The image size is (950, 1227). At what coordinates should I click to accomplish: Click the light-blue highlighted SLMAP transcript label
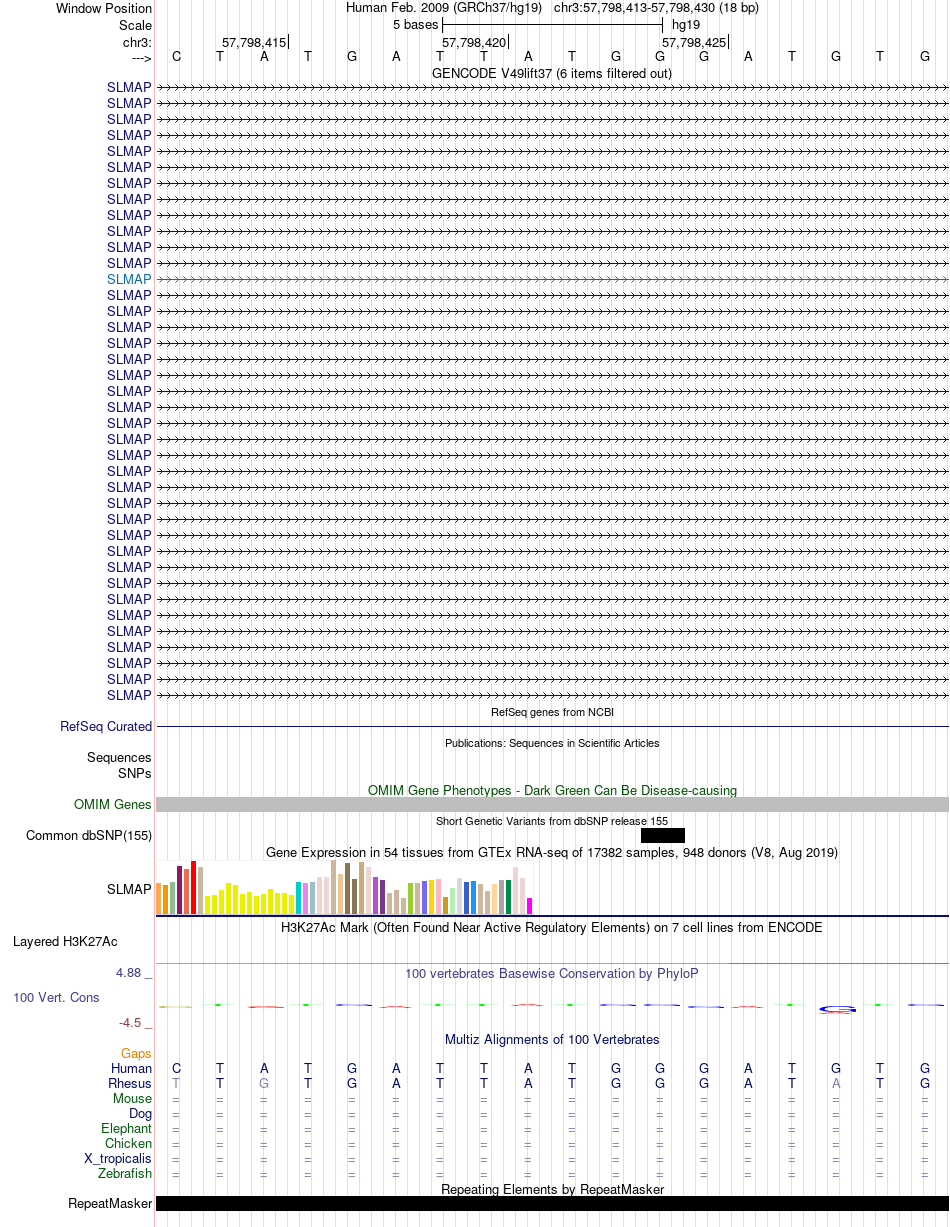[x=129, y=279]
